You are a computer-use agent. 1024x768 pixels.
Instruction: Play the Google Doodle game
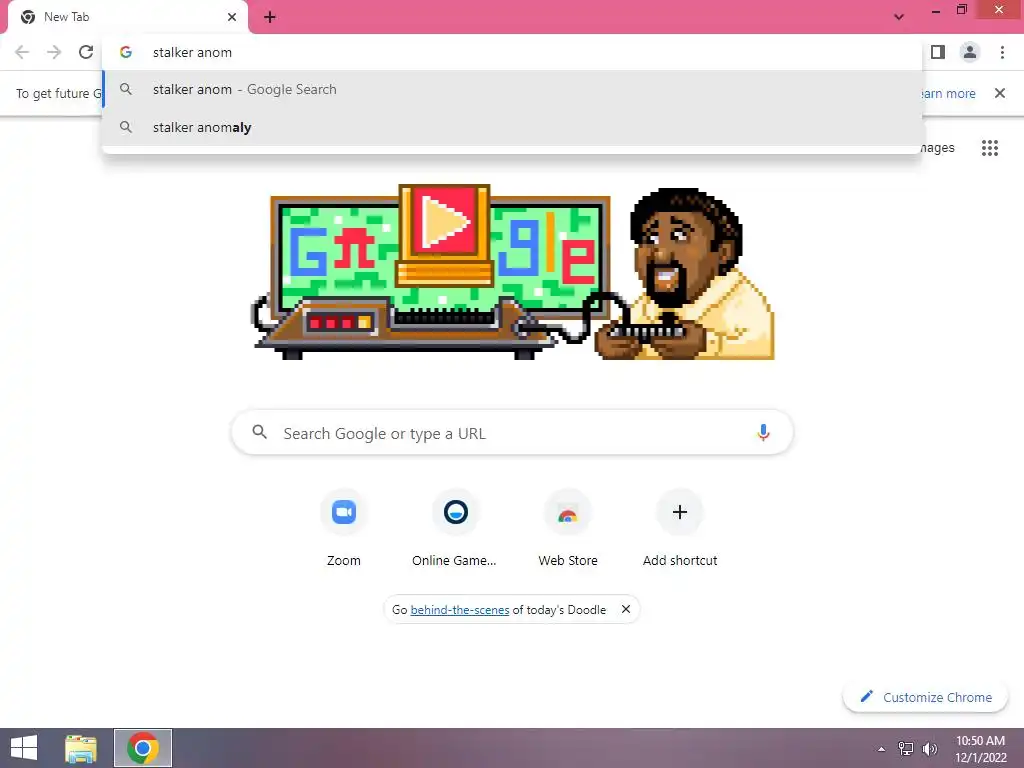(x=445, y=222)
